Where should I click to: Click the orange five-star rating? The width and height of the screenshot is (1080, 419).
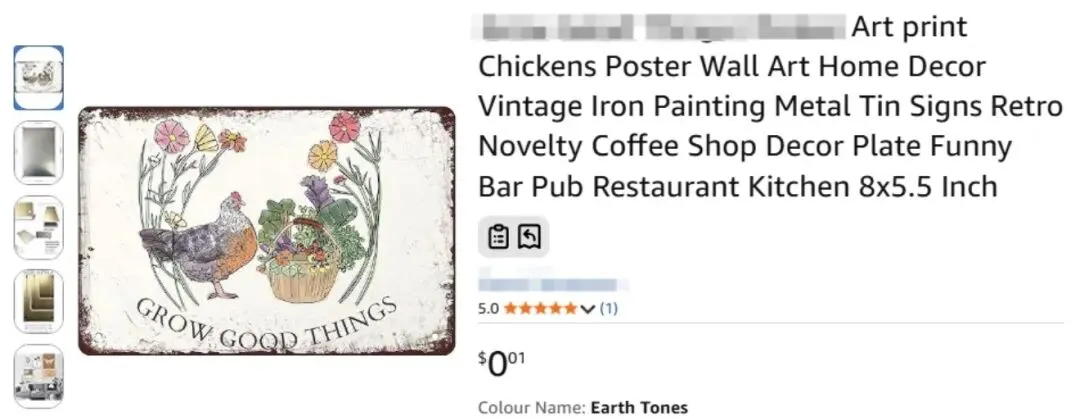click(x=541, y=309)
